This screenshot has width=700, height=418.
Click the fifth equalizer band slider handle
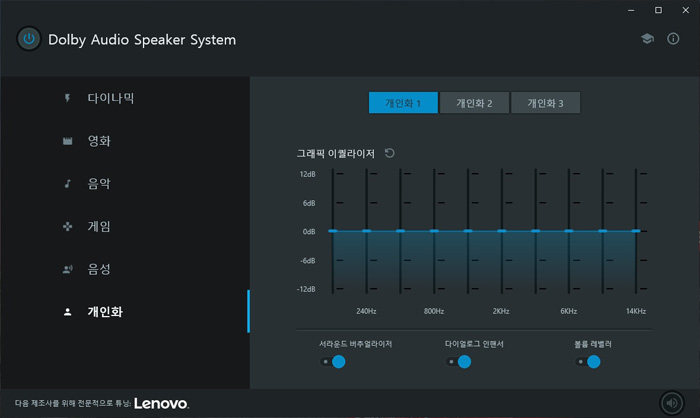[x=468, y=231]
